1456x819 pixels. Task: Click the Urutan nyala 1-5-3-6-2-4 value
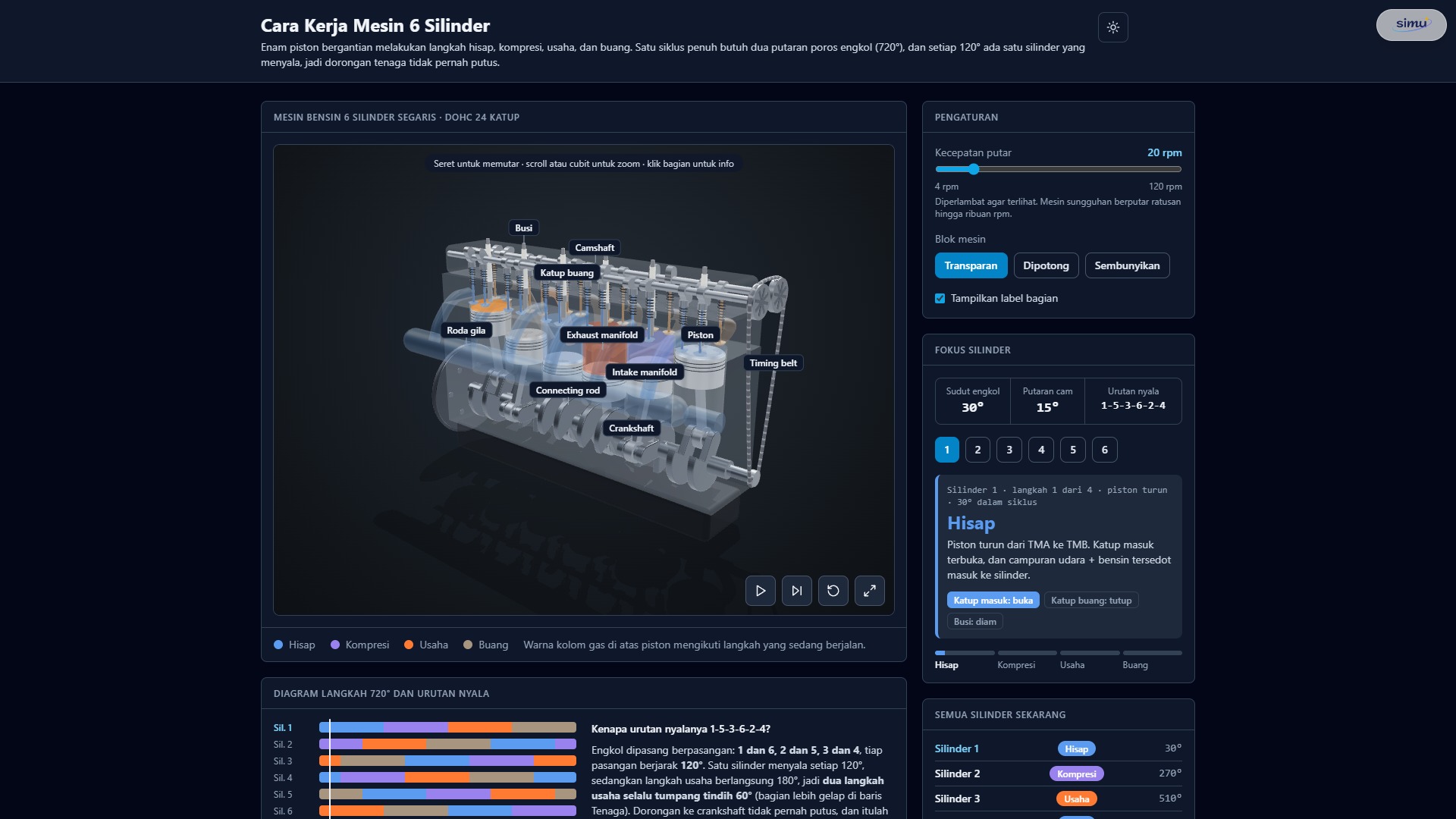(x=1133, y=406)
